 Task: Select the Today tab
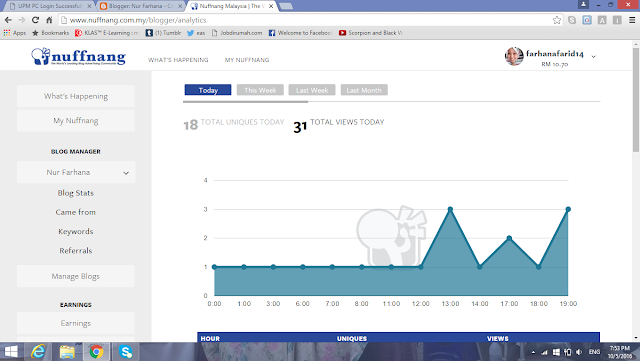(x=208, y=90)
